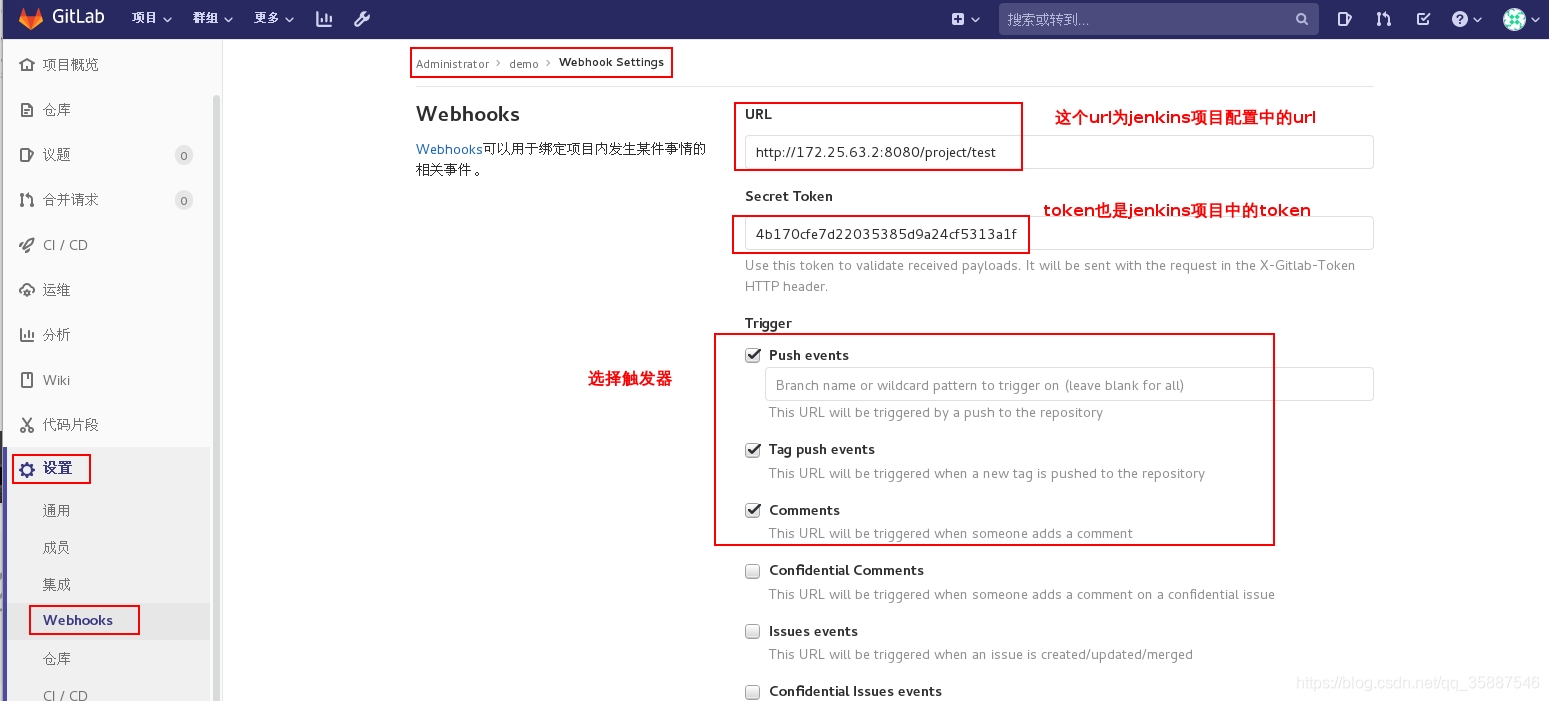
Task: Click Administrator breadcrumb link
Action: (x=452, y=64)
